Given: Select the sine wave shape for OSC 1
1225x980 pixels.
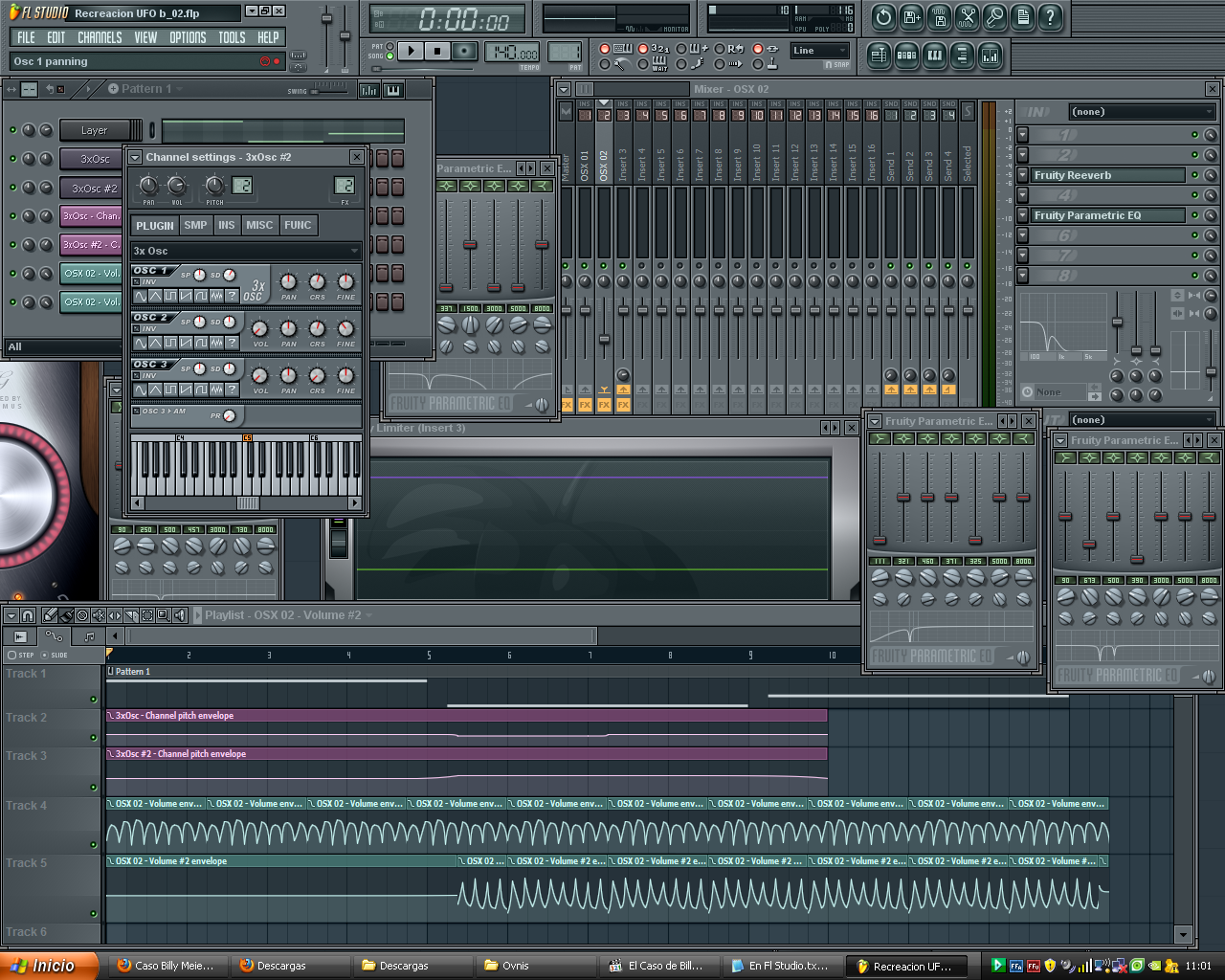Looking at the screenshot, I should [x=141, y=296].
